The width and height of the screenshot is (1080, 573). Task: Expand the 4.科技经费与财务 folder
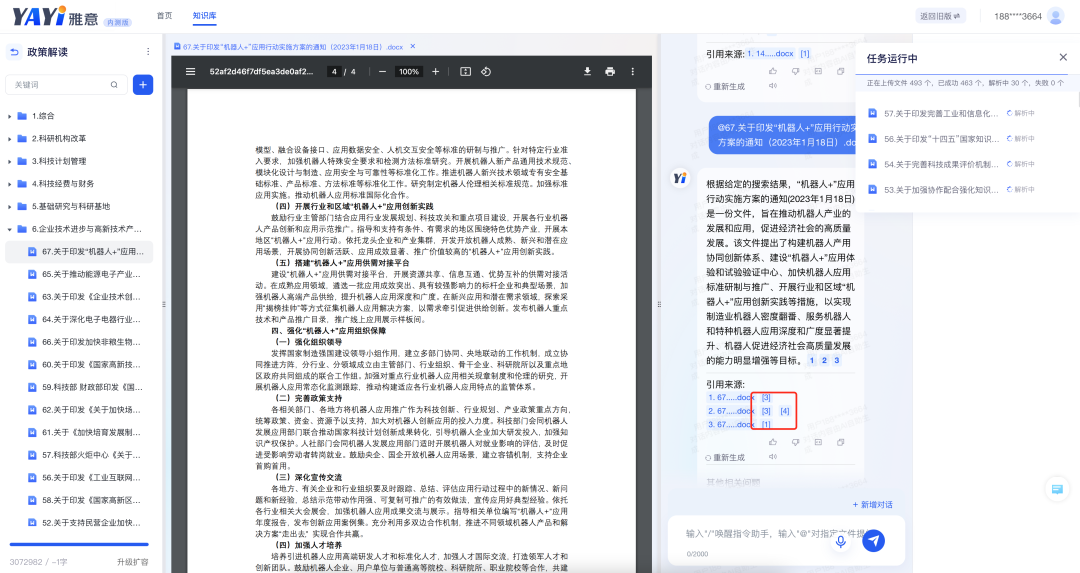tap(9, 185)
